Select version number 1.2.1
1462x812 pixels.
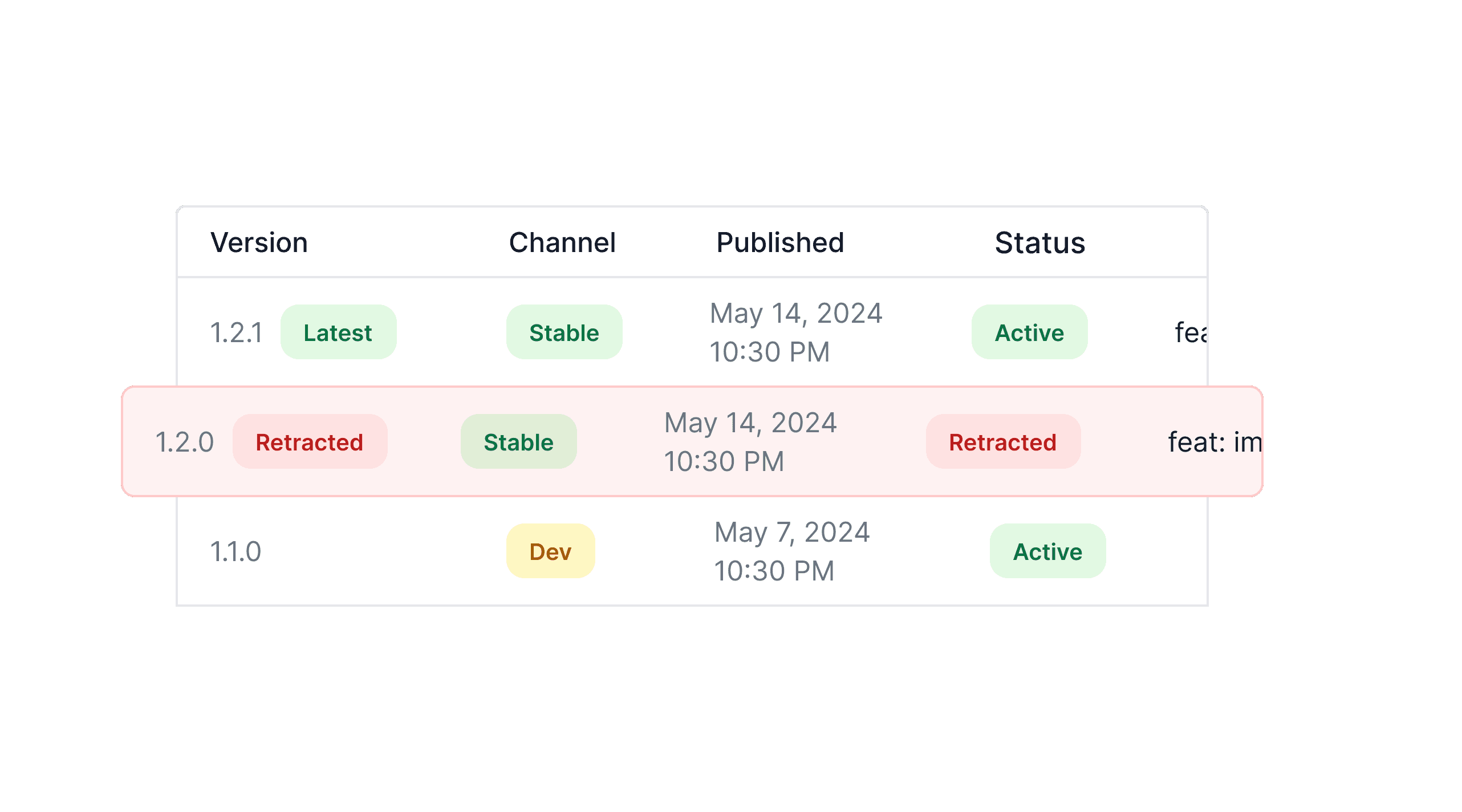coord(236,332)
